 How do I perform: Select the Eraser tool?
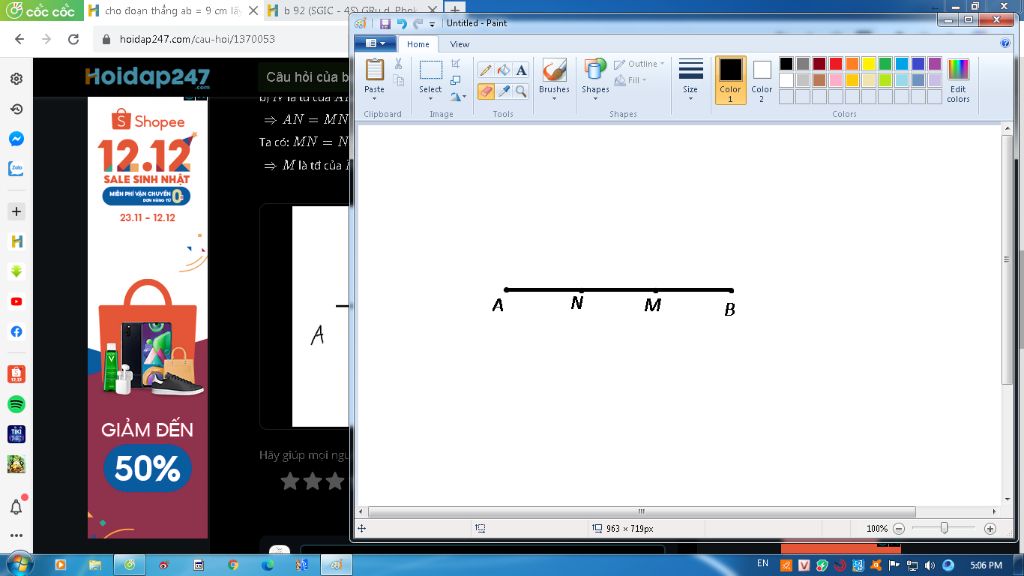(485, 91)
